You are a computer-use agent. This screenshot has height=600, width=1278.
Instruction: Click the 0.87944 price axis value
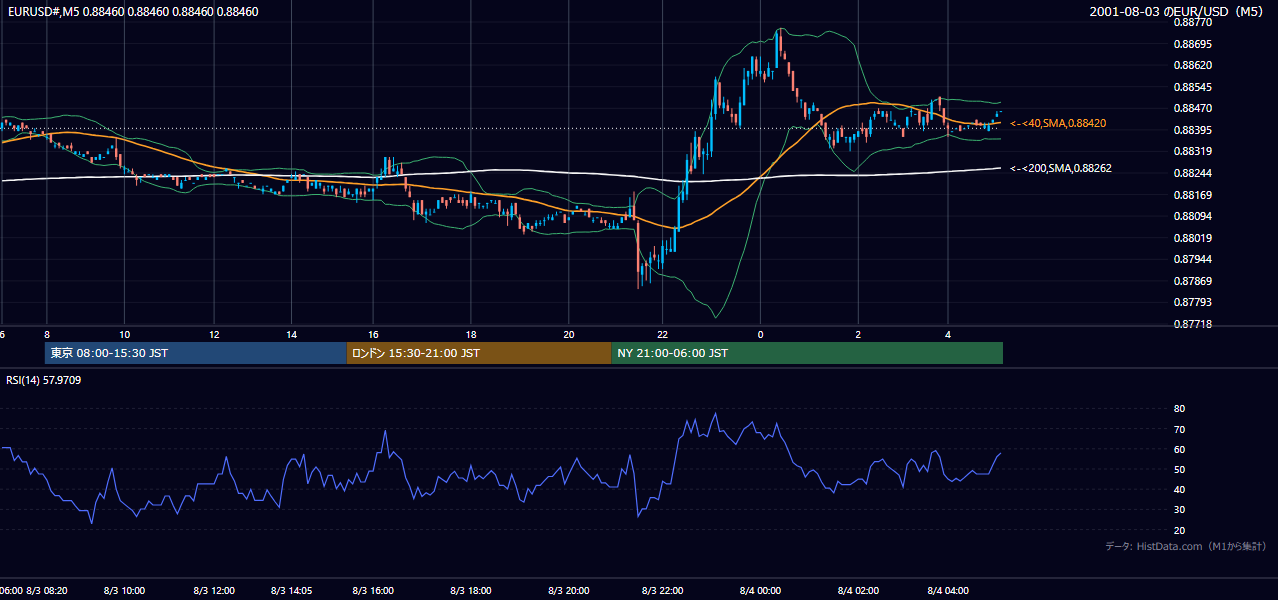coord(1193,259)
